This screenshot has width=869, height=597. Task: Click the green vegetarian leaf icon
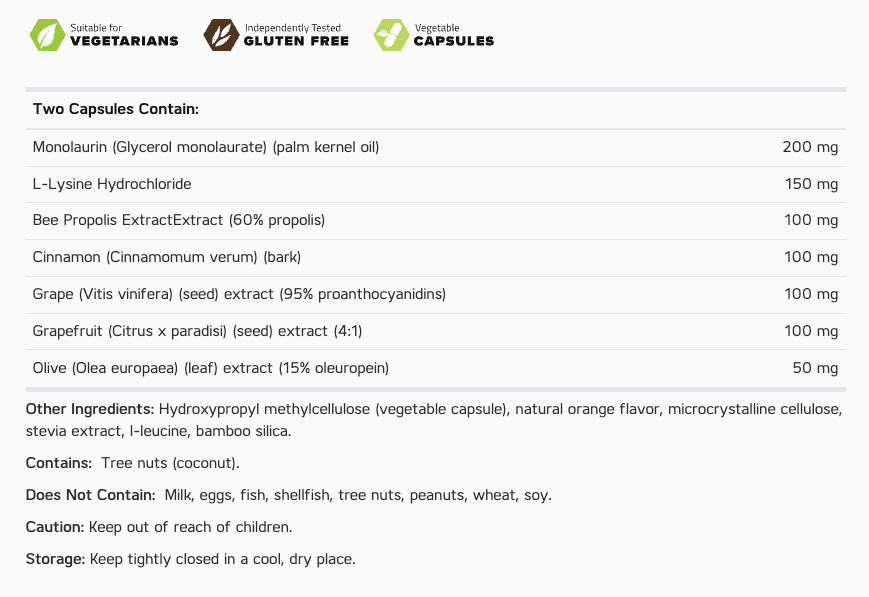pyautogui.click(x=46, y=35)
